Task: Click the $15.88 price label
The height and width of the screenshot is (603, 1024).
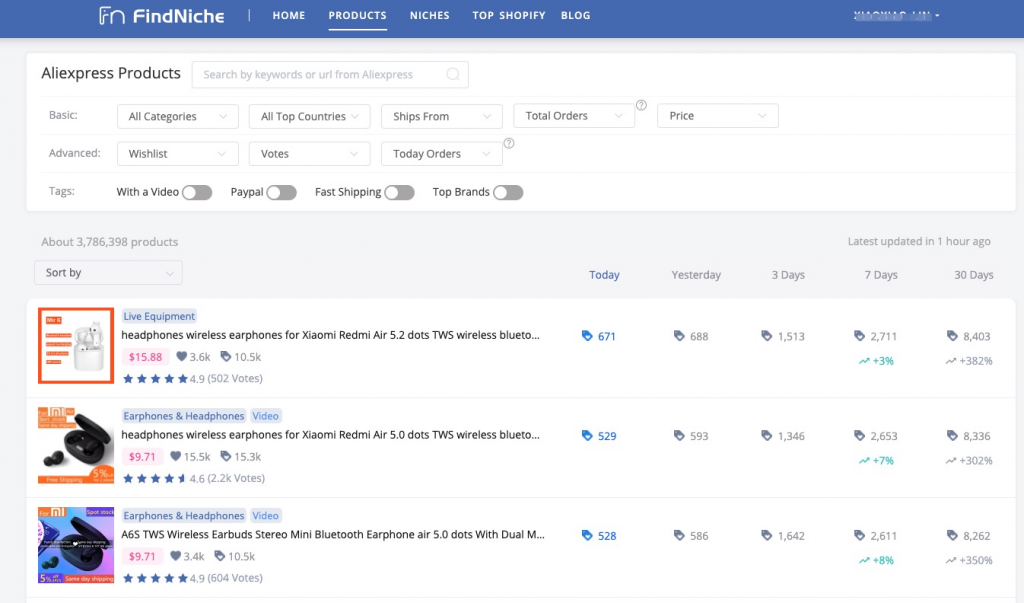Action: (145, 357)
